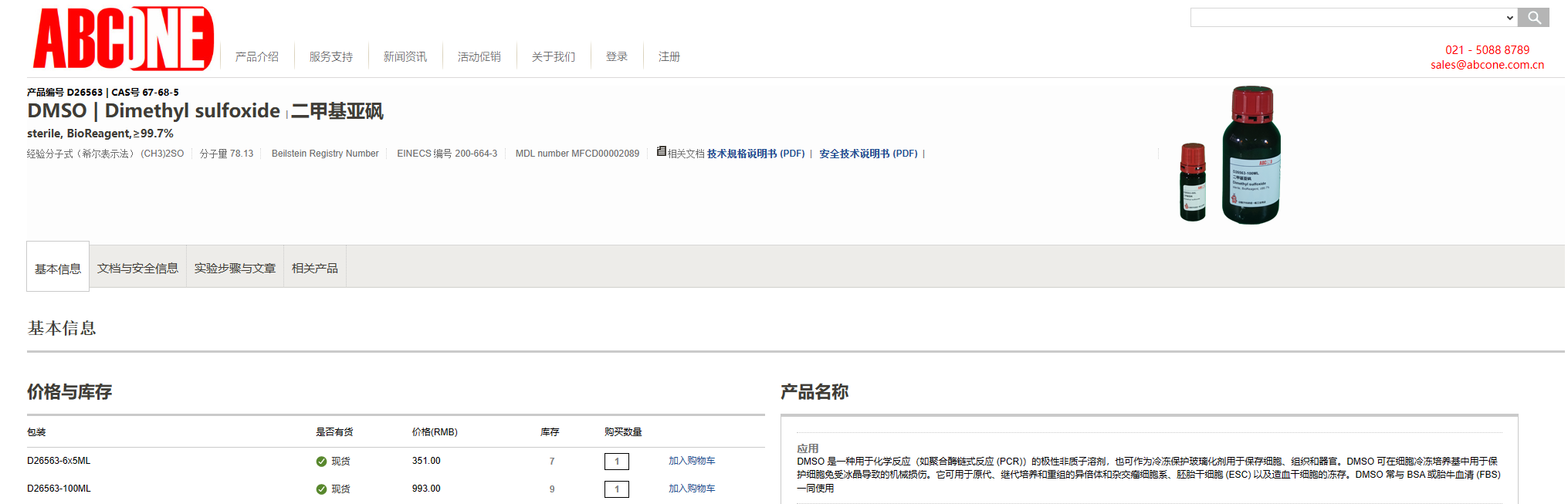
Task: Go to 新闻资讯 page
Action: tap(405, 57)
